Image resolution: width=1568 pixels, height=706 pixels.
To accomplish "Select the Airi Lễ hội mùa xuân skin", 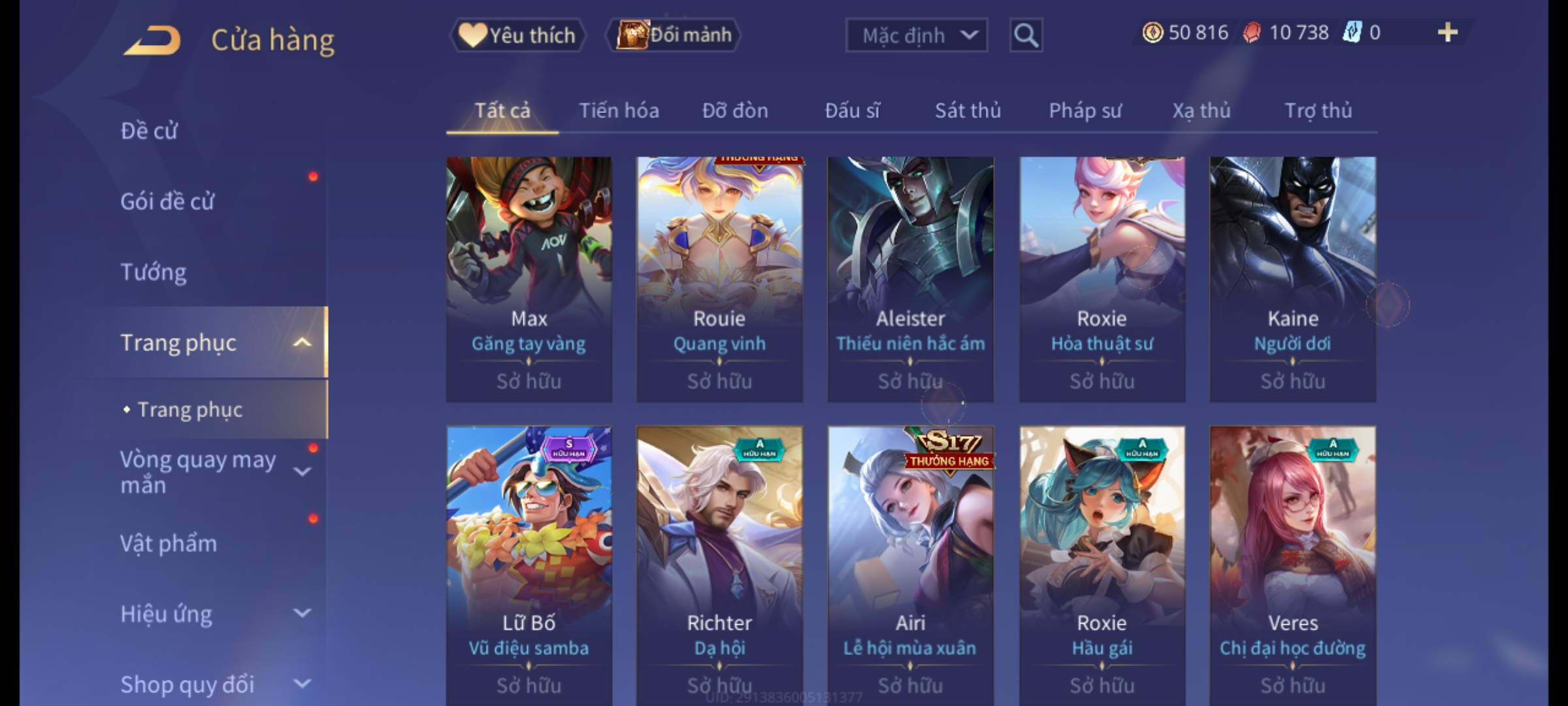I will (911, 565).
